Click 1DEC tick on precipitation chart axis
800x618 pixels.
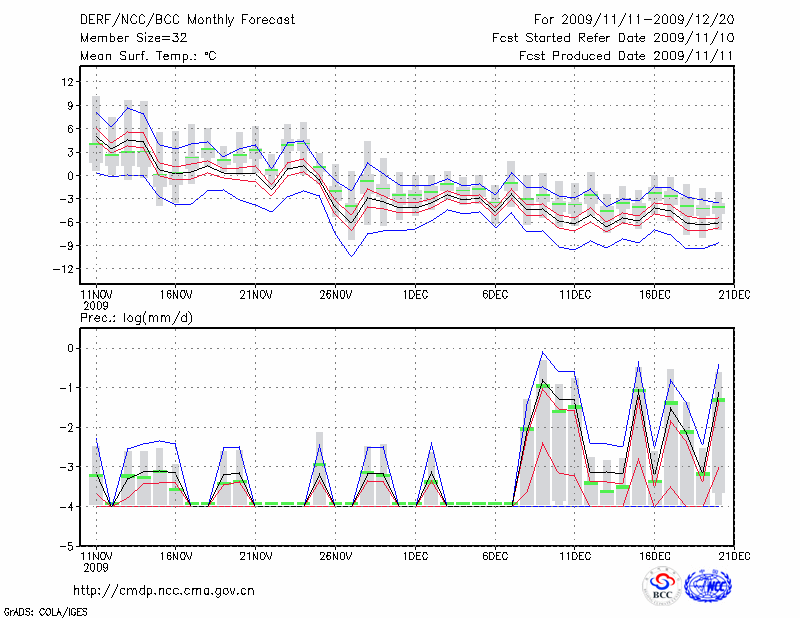click(x=415, y=556)
